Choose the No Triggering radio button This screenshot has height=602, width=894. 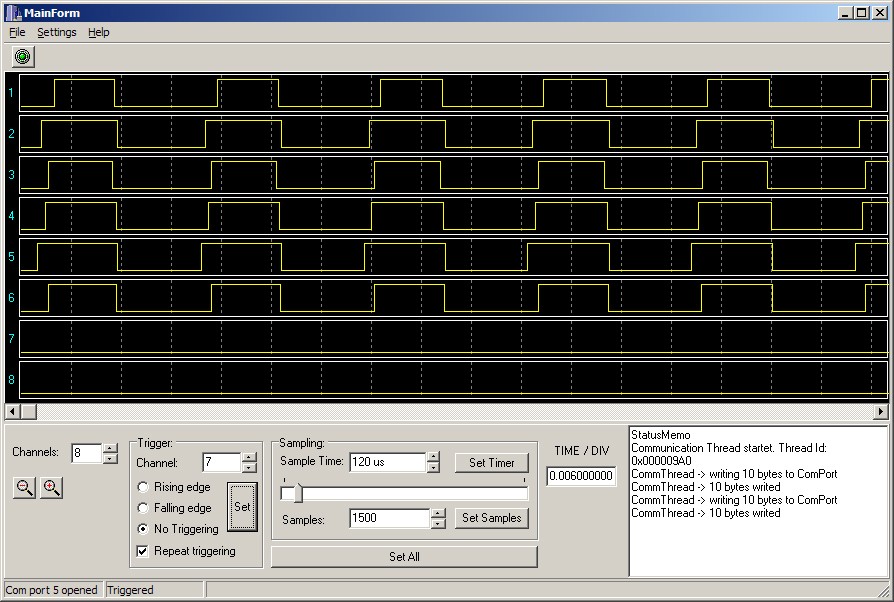(x=144, y=529)
